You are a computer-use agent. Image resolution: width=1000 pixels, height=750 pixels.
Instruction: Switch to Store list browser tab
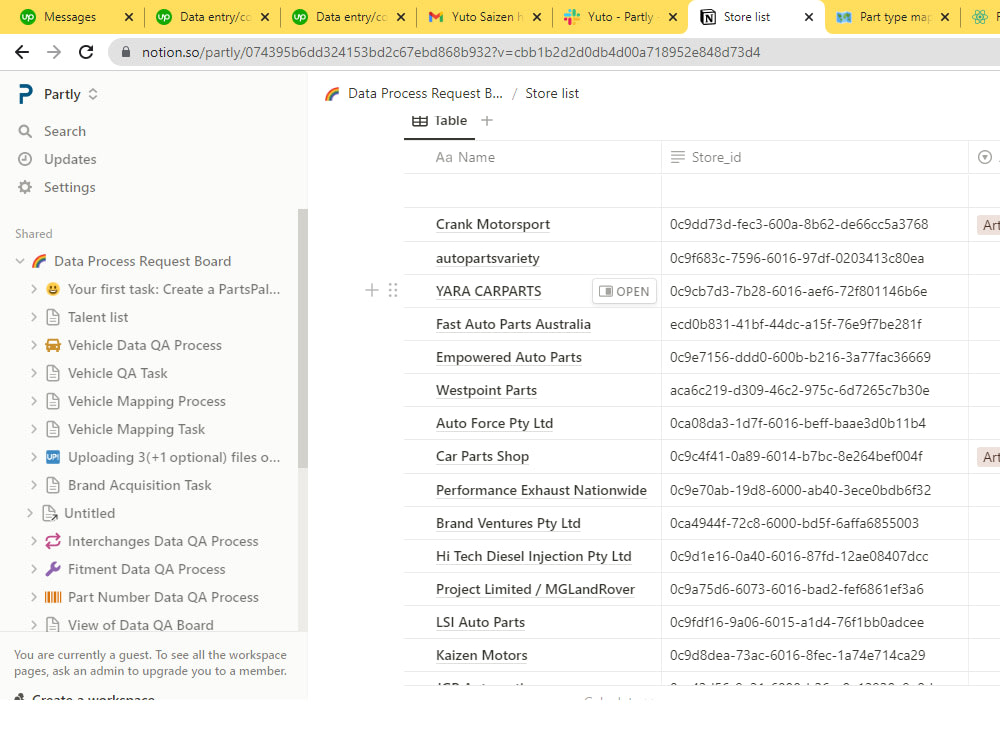[756, 17]
